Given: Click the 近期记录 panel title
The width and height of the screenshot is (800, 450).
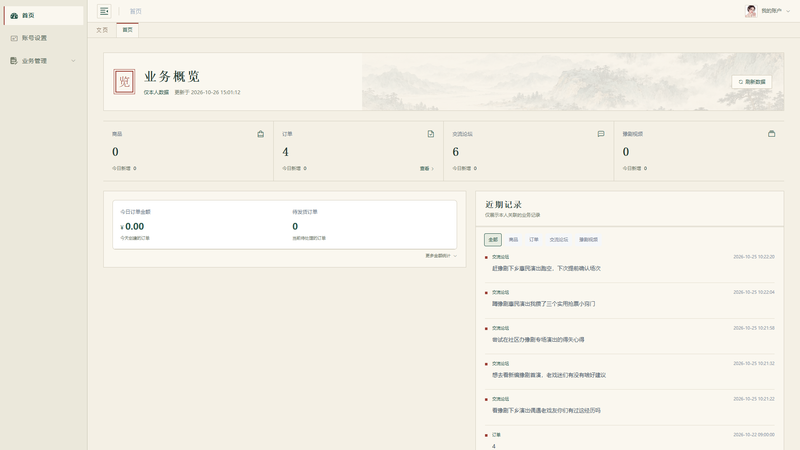Looking at the screenshot, I should 503,205.
